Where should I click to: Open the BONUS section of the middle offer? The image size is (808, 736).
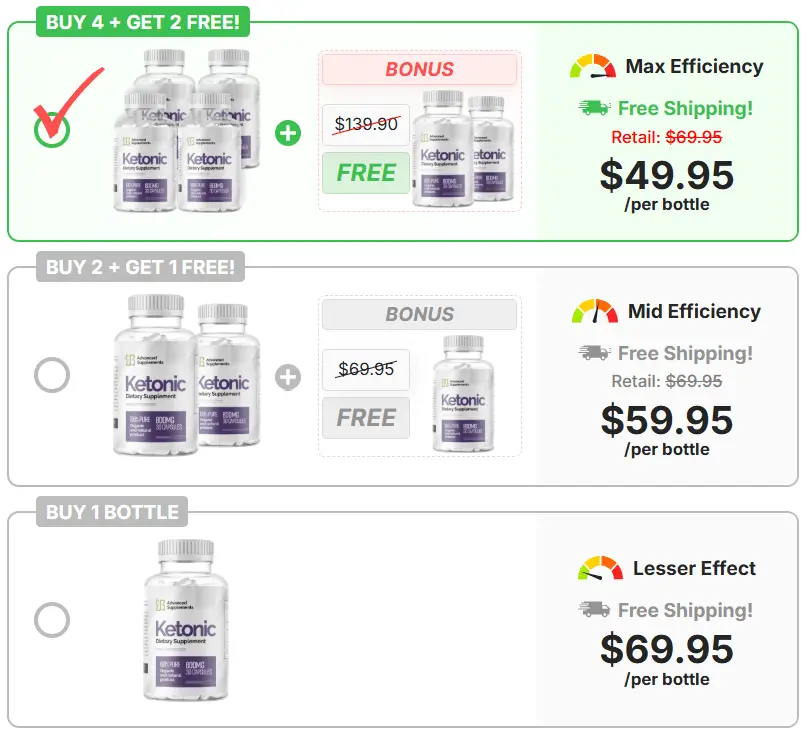point(420,313)
